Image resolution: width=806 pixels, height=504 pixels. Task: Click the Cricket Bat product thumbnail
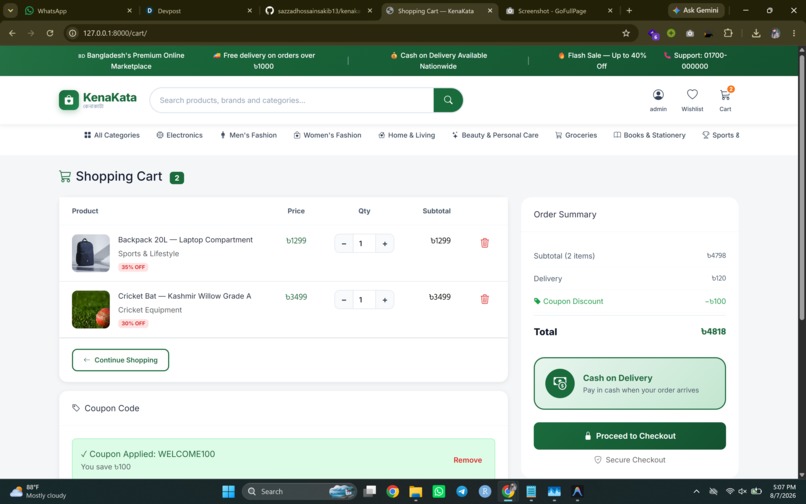click(90, 309)
